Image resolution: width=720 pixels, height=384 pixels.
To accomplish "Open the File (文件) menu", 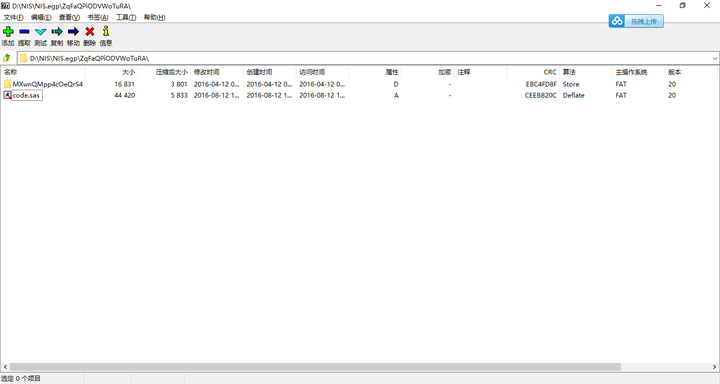I will point(13,17).
